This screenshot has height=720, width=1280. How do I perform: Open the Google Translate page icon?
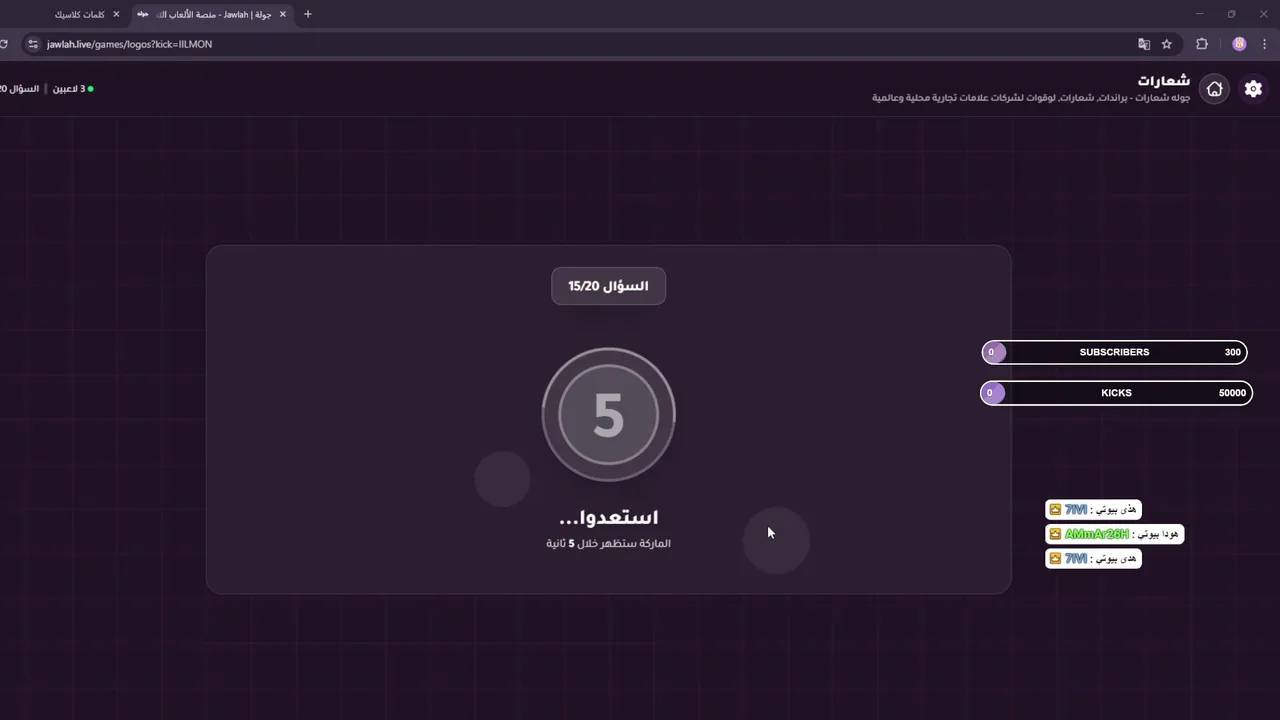point(1144,44)
